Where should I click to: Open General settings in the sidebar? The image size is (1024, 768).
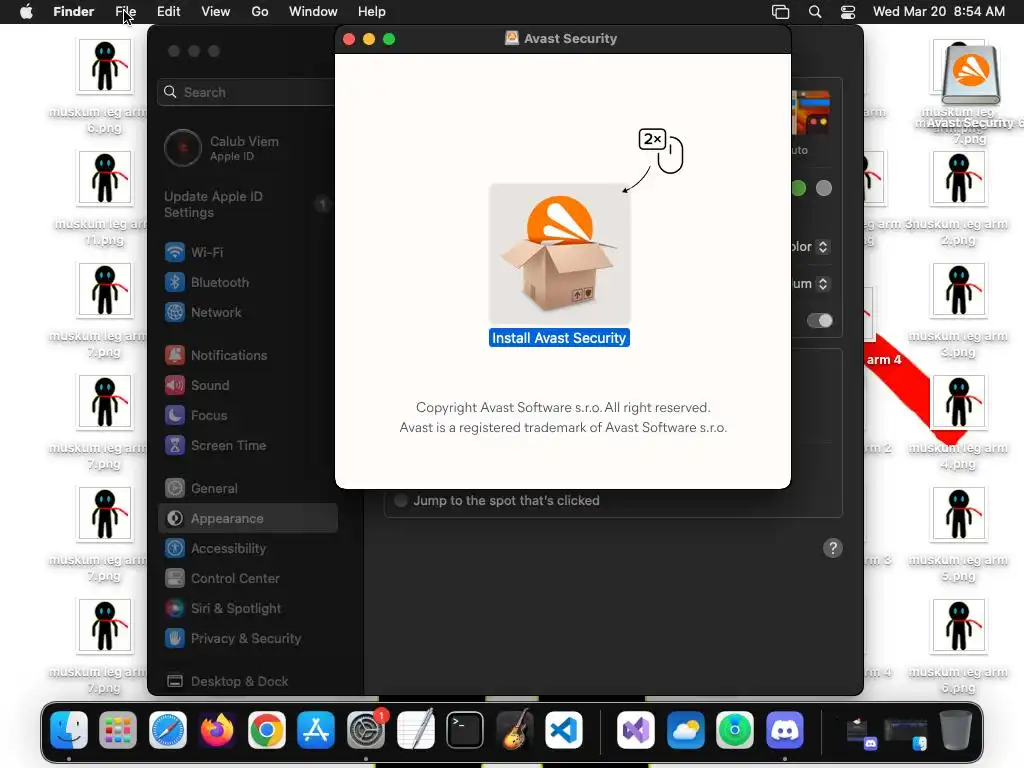point(248,488)
